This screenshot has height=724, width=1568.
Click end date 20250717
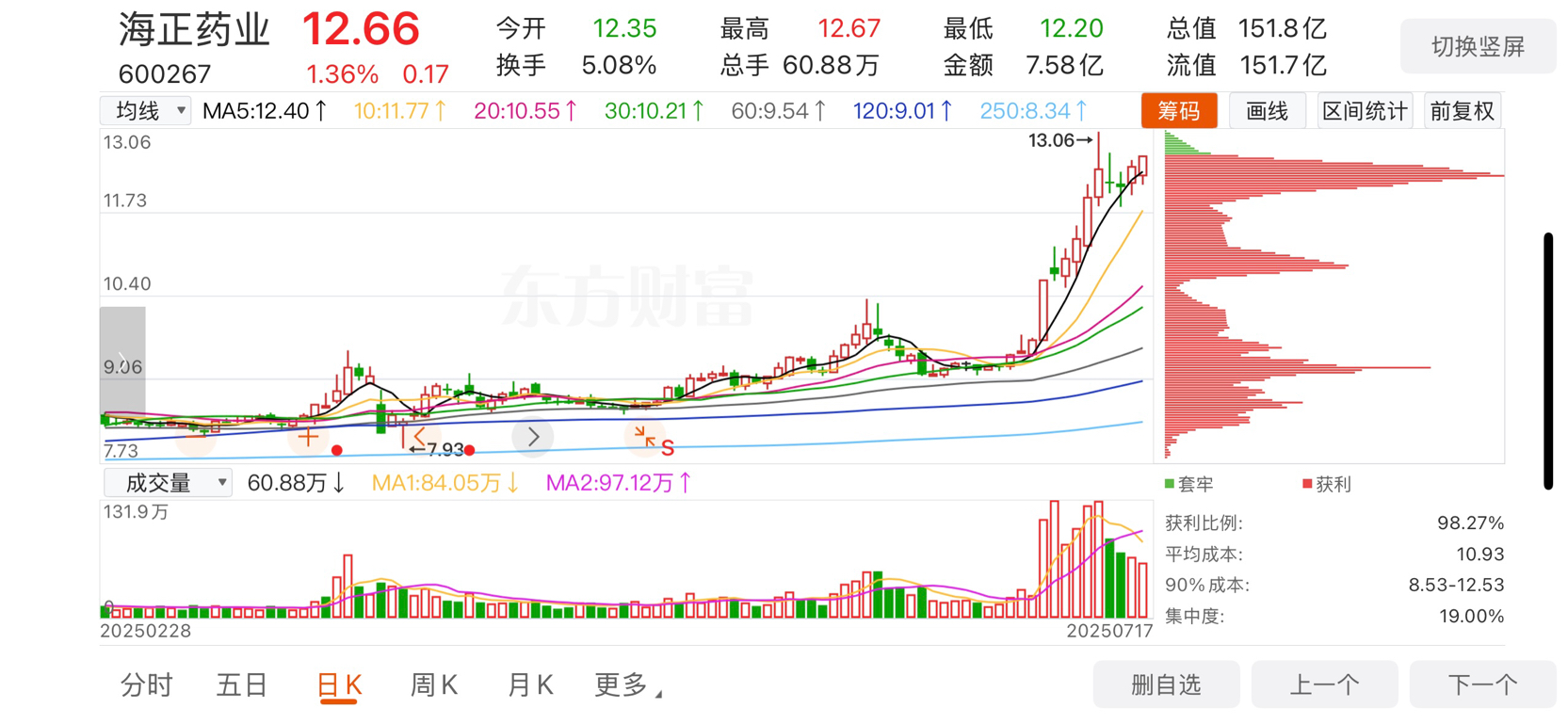click(1109, 631)
